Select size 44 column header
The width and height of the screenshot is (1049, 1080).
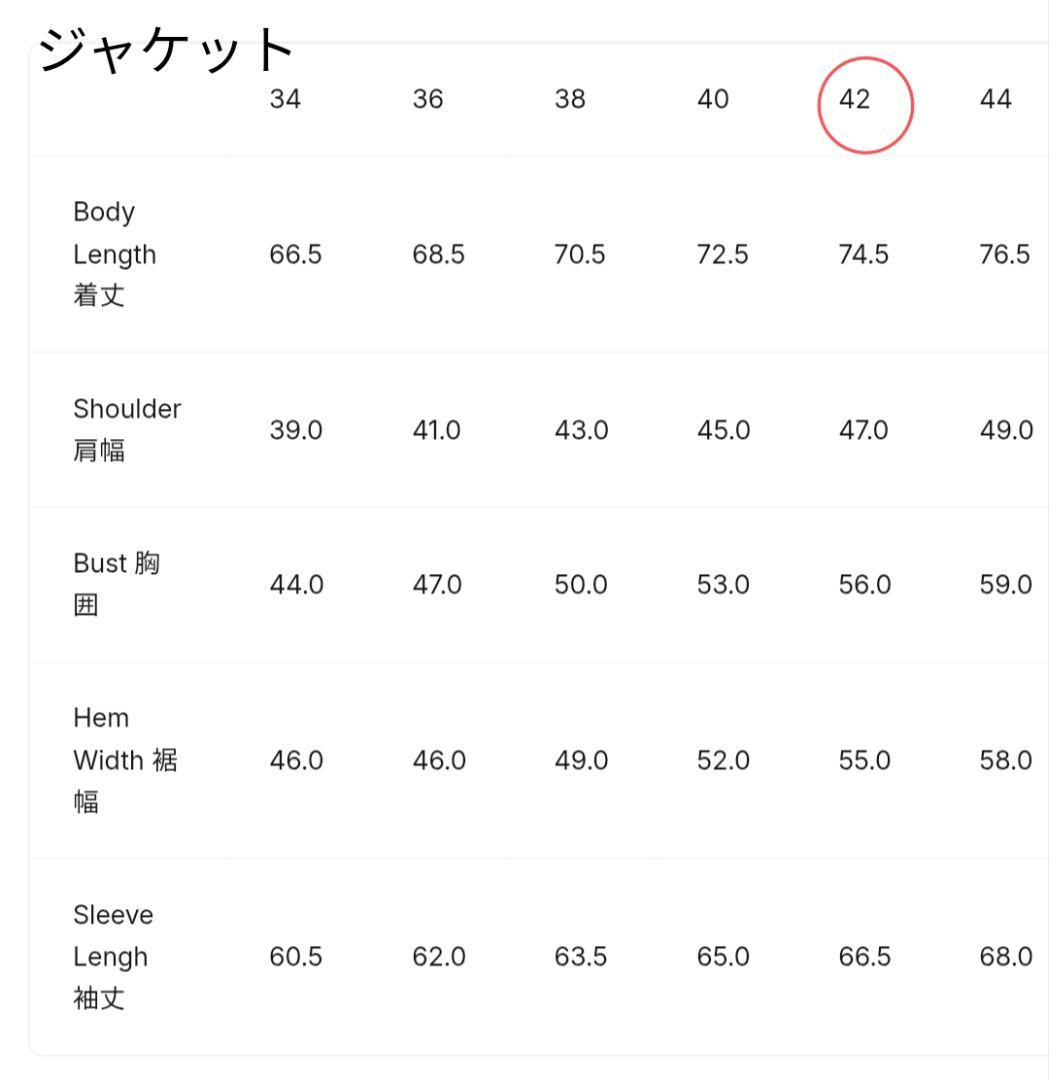(996, 100)
